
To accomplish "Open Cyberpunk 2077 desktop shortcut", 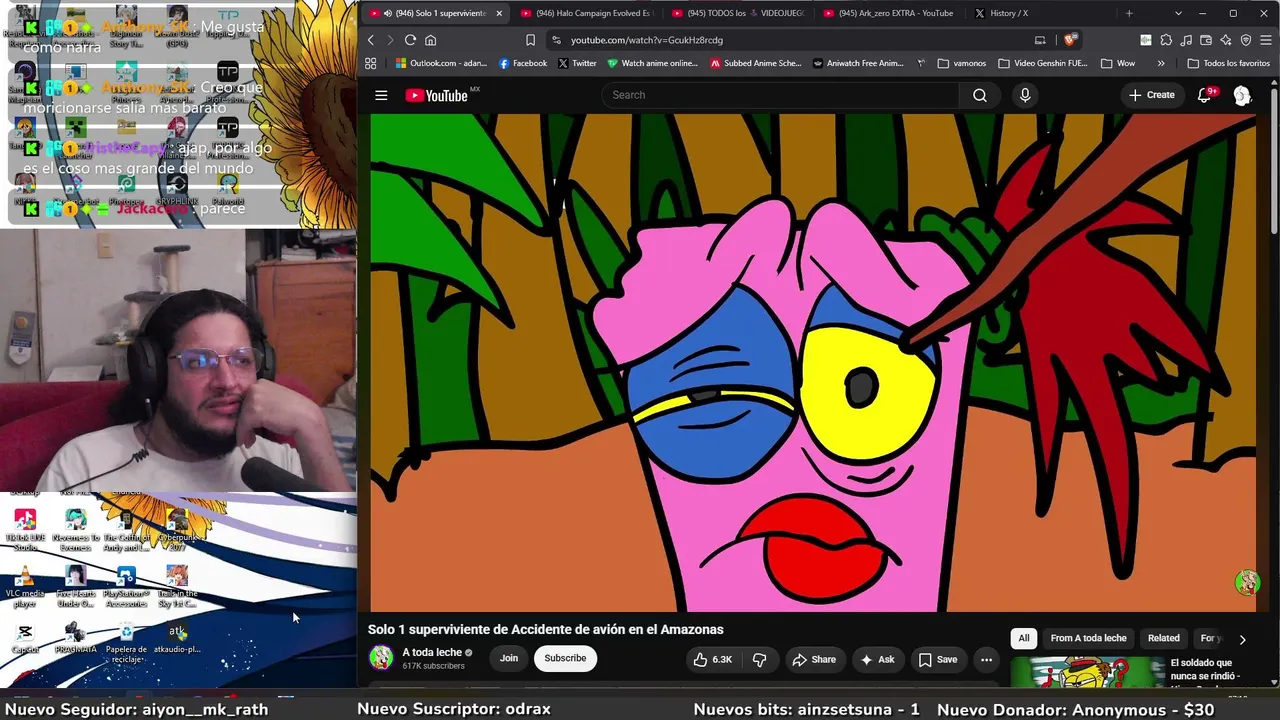I will click(x=177, y=529).
